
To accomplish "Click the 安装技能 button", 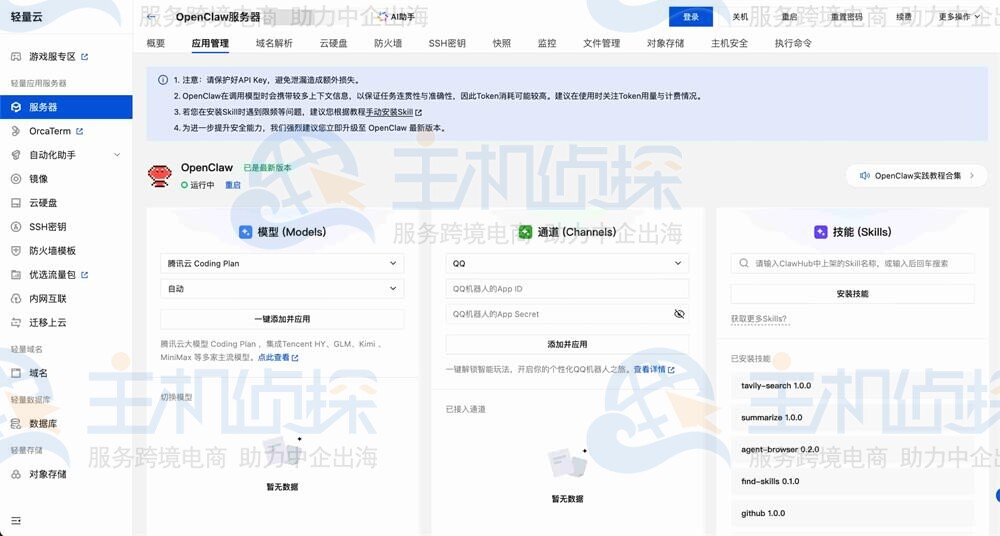I will [x=853, y=294].
